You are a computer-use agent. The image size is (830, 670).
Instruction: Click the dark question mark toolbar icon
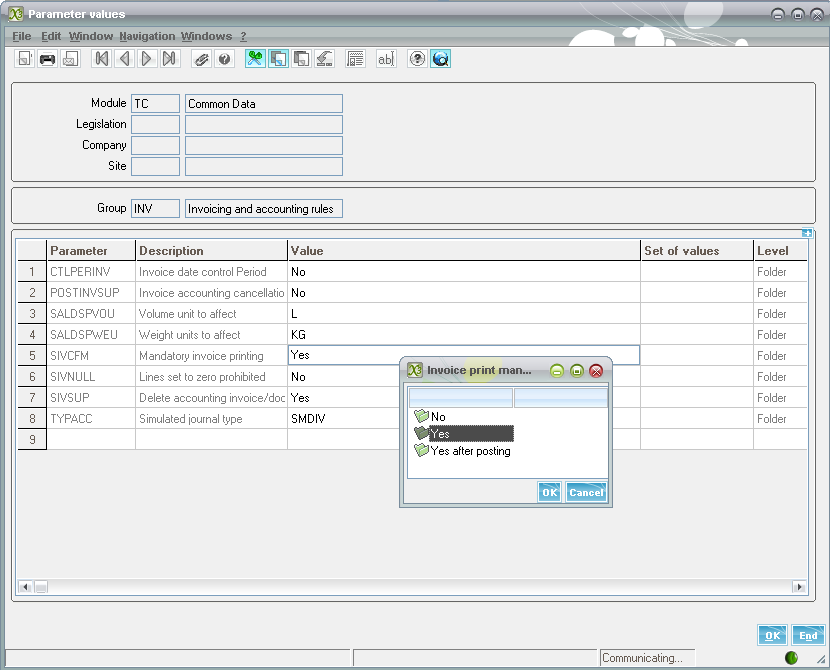coord(224,59)
